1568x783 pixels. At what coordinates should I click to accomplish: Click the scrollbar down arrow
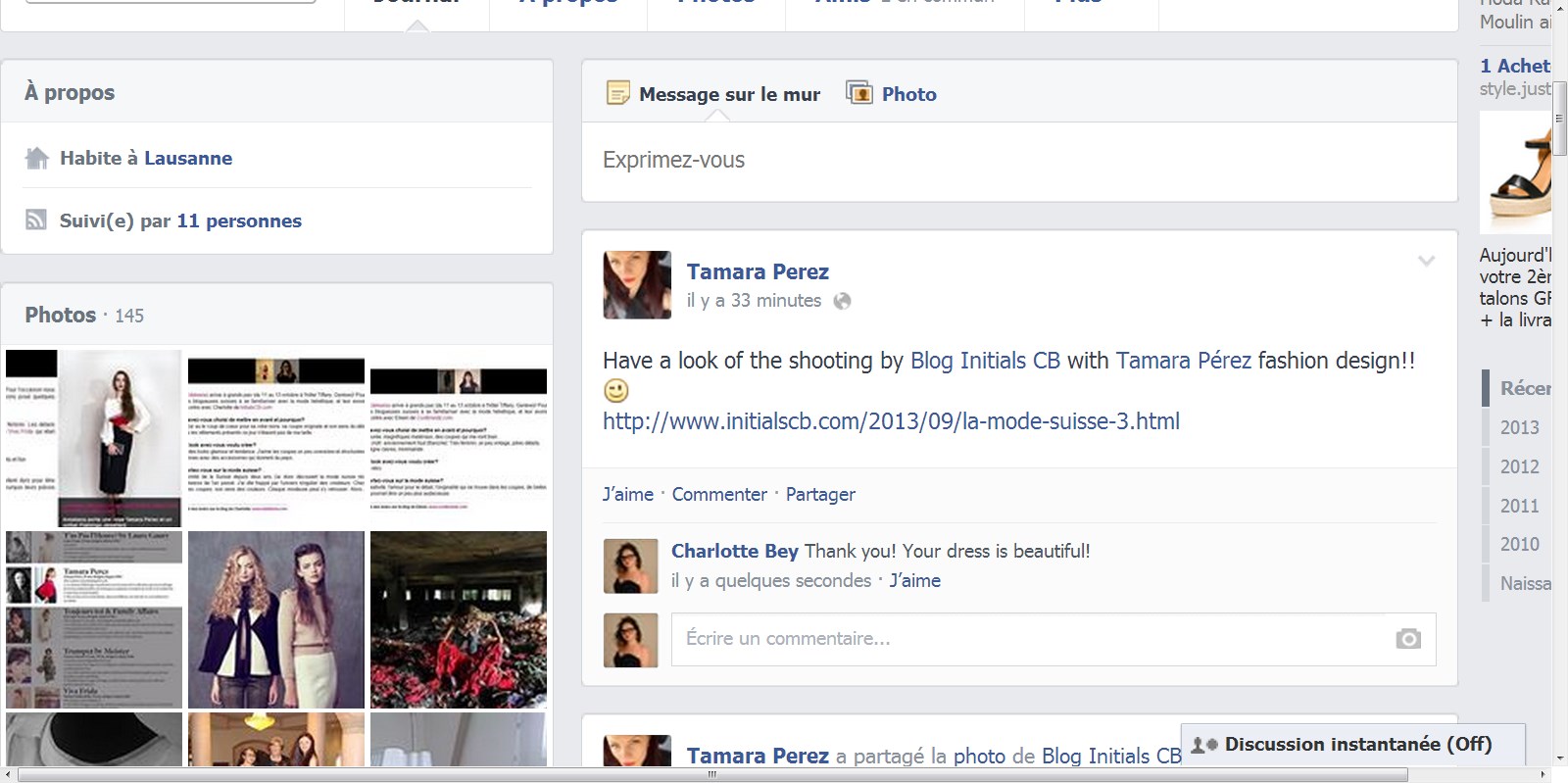coord(1559,759)
